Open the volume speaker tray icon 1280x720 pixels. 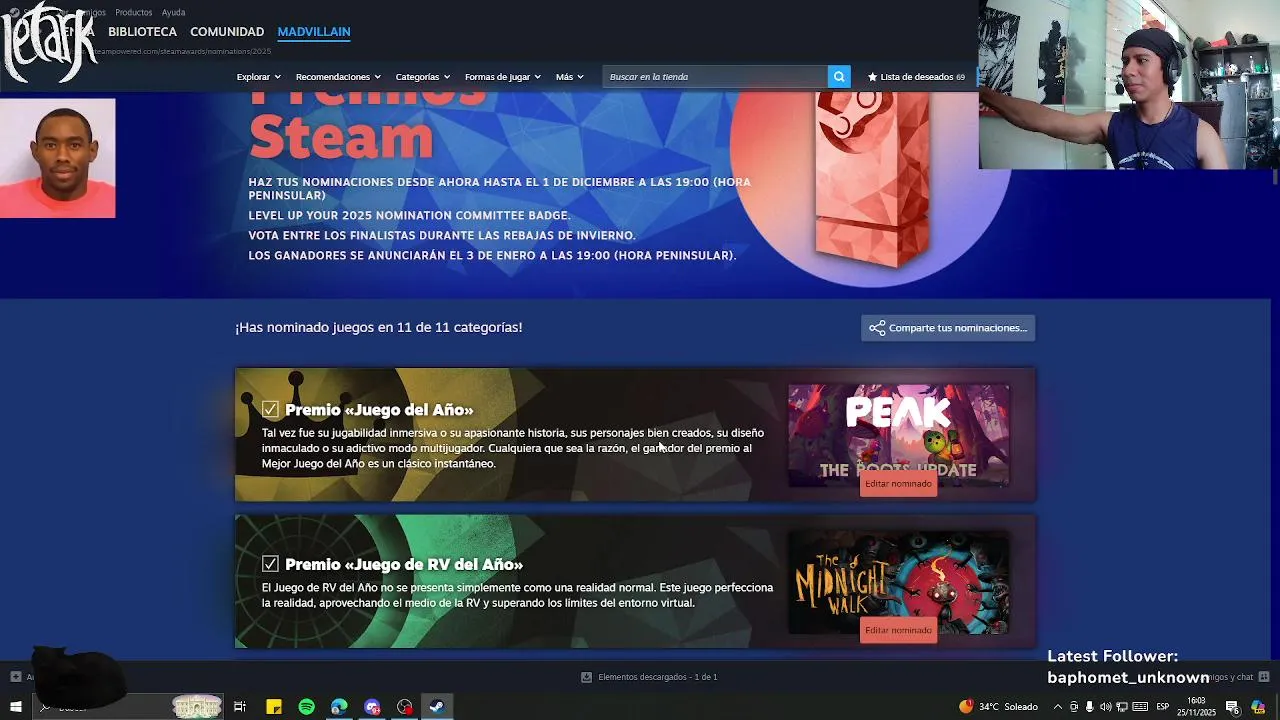tap(1105, 707)
